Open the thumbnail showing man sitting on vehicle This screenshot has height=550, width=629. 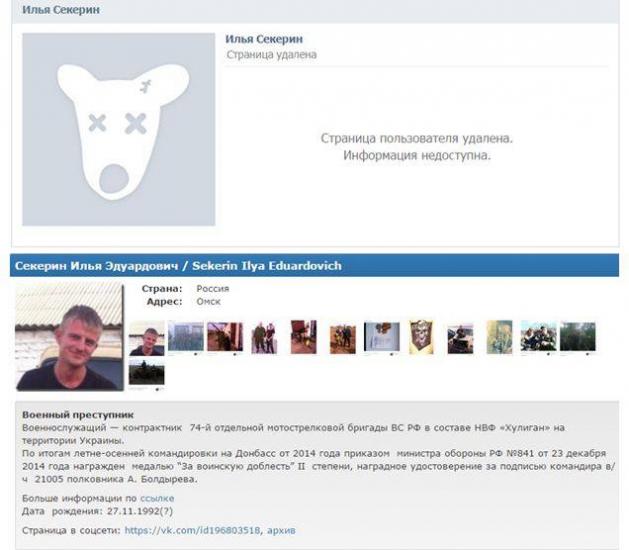tap(460, 338)
